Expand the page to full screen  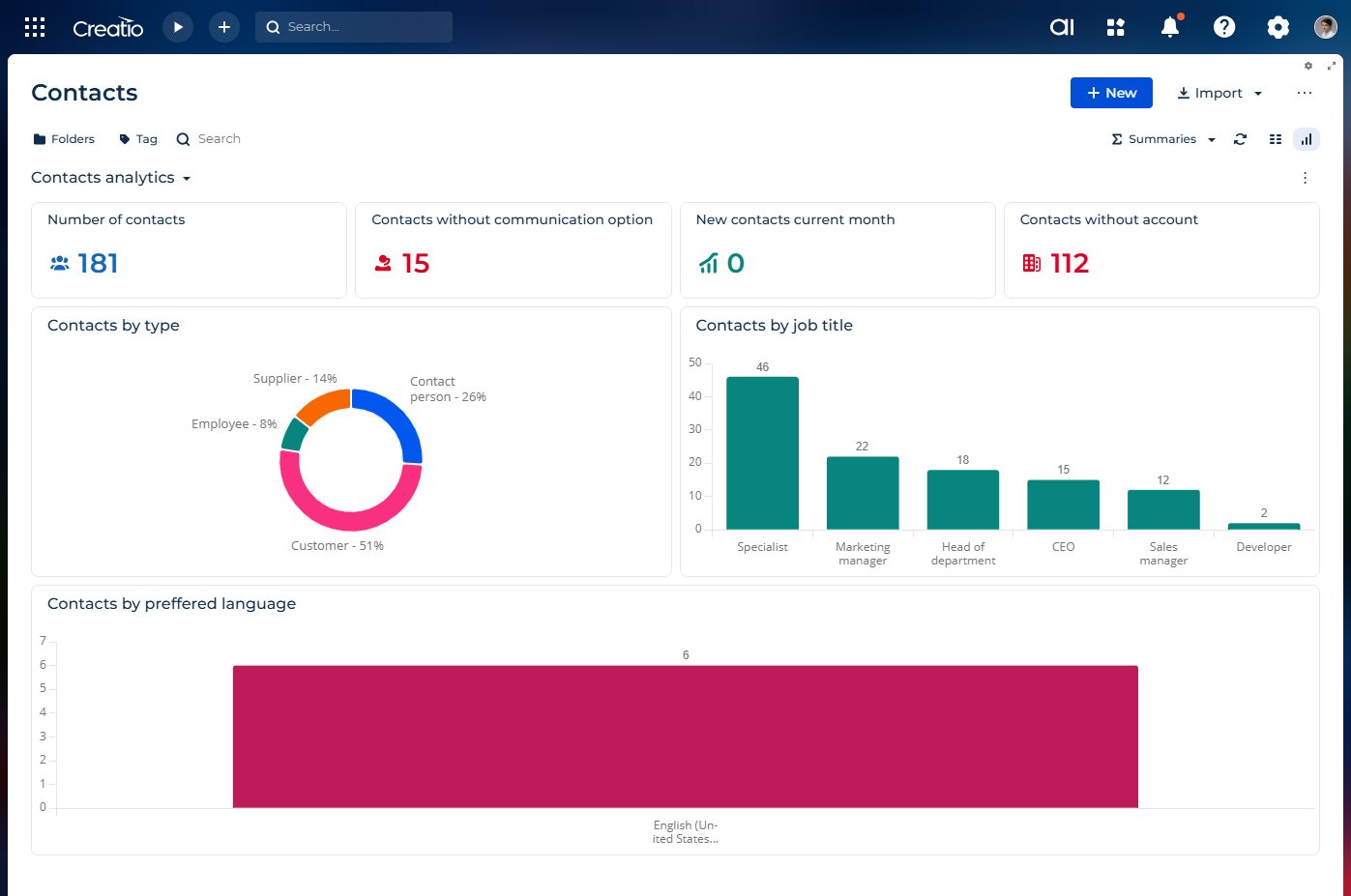click(1332, 66)
